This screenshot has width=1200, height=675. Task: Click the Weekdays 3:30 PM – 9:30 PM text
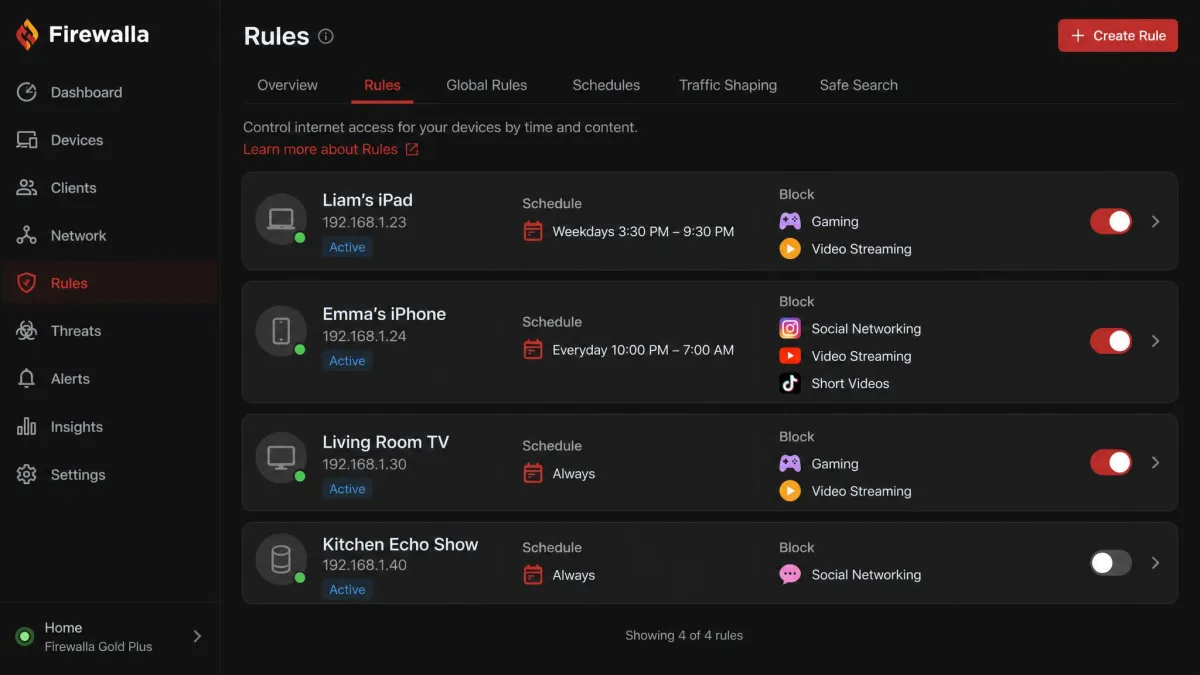pos(643,231)
